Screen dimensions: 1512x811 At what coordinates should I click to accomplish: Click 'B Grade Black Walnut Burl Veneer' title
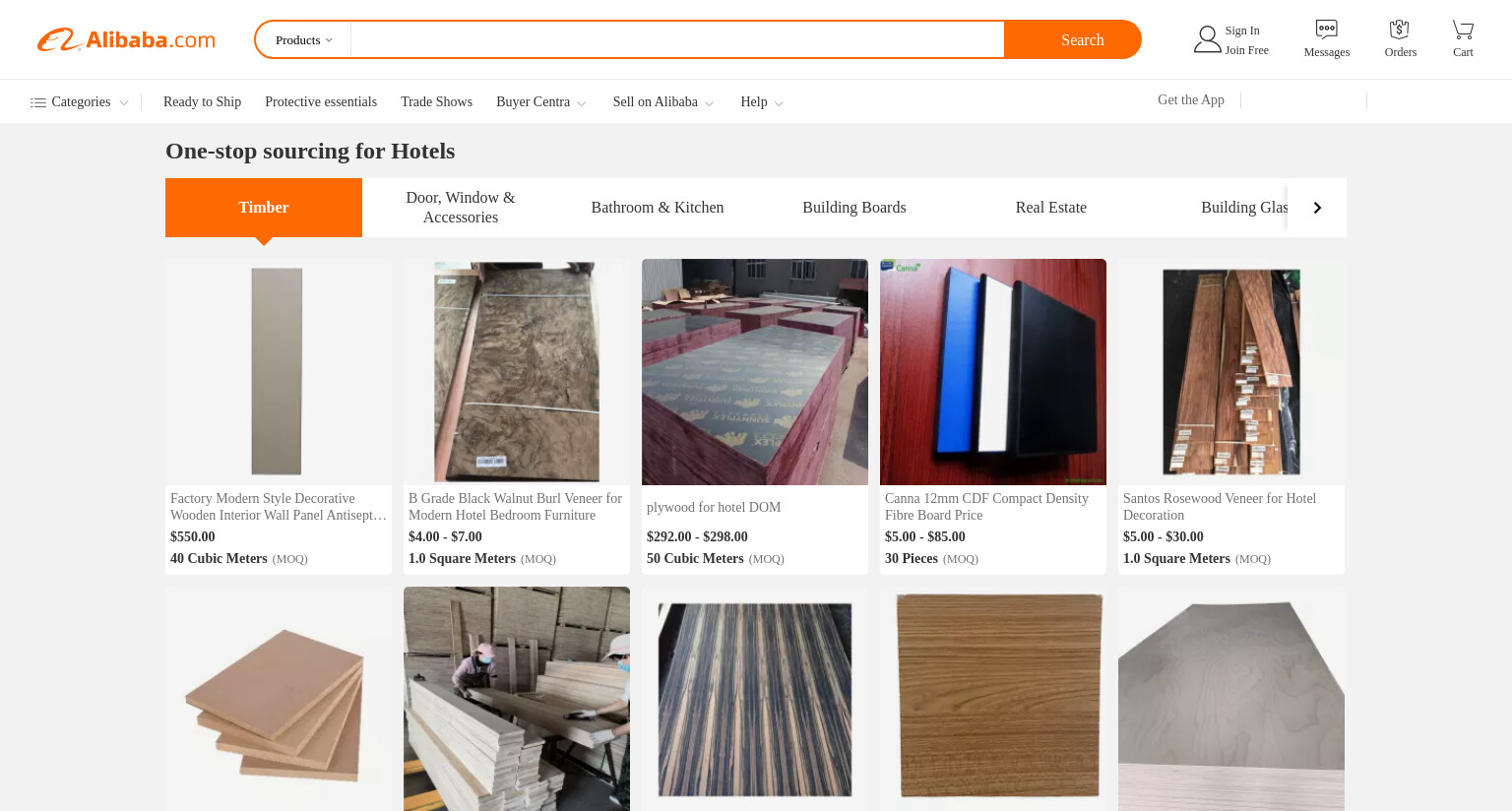(x=517, y=507)
